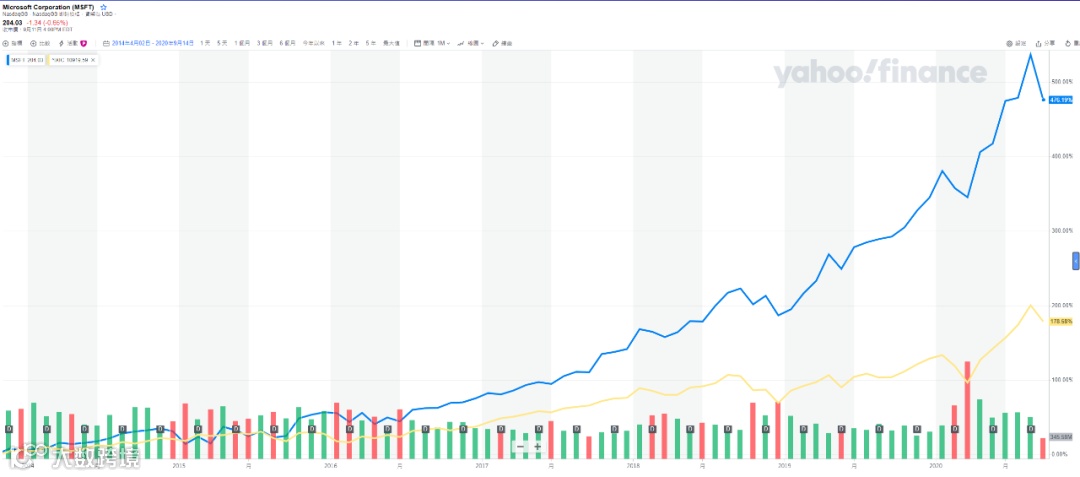The height and width of the screenshot is (477, 1080).
Task: Open the 1M interval dropdown
Action: tap(432, 43)
